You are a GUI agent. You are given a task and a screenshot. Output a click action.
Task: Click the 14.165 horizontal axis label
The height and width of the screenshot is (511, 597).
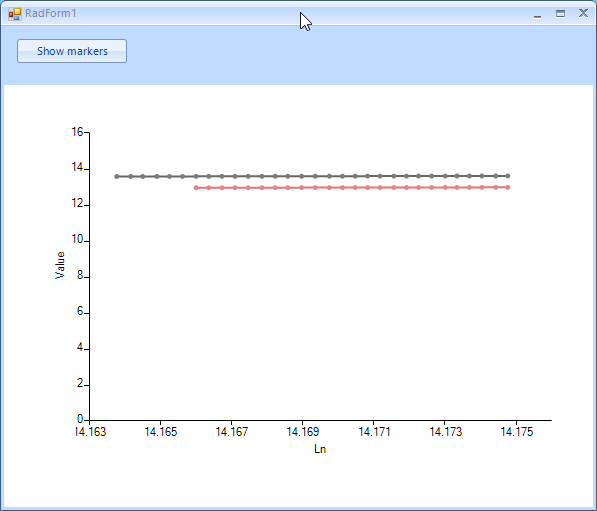pyautogui.click(x=161, y=432)
